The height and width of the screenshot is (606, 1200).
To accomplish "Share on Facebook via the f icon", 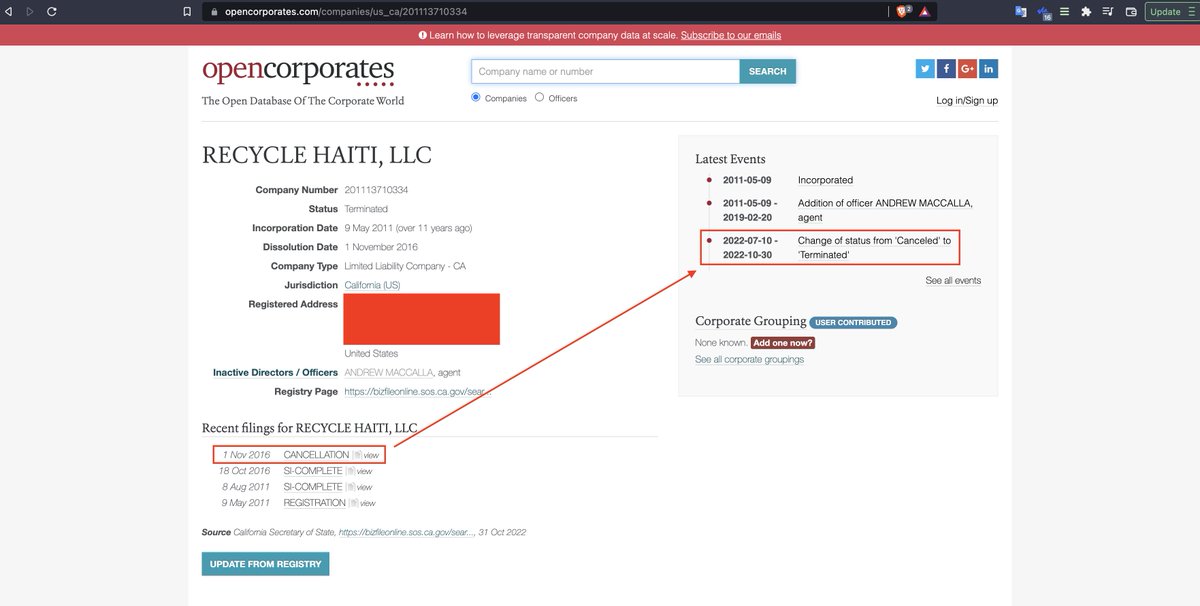I will click(946, 68).
